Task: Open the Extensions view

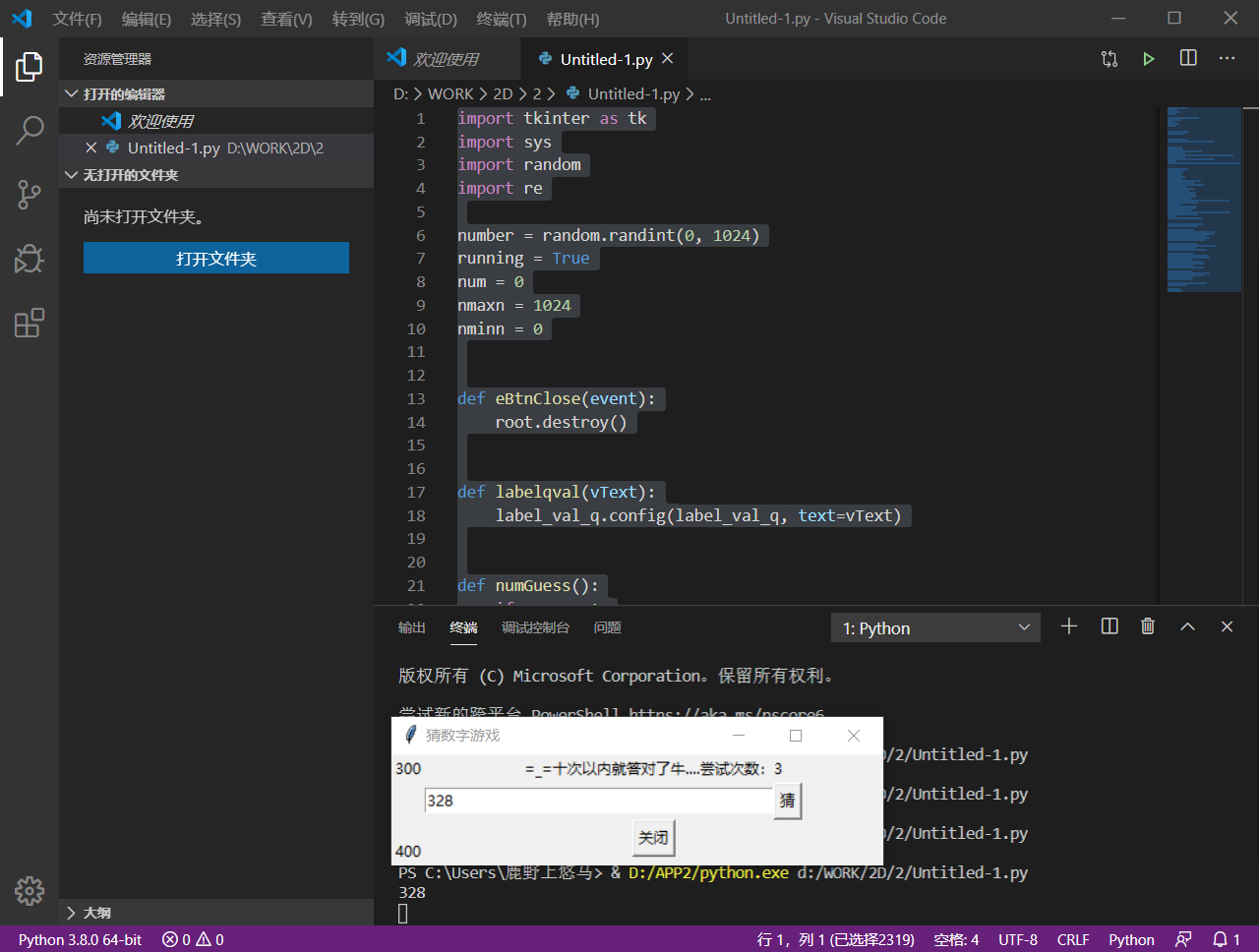Action: tap(30, 323)
